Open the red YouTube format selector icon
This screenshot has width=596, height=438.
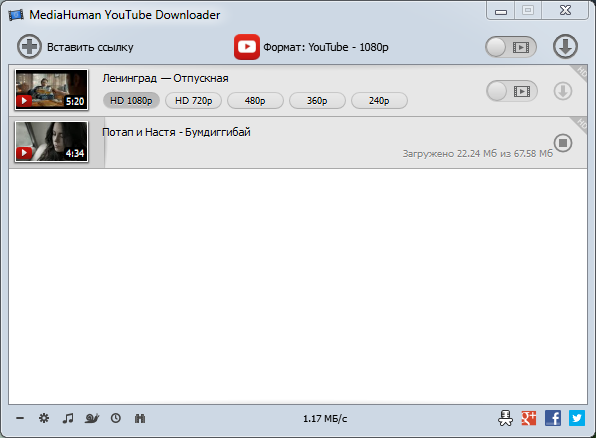tap(247, 47)
